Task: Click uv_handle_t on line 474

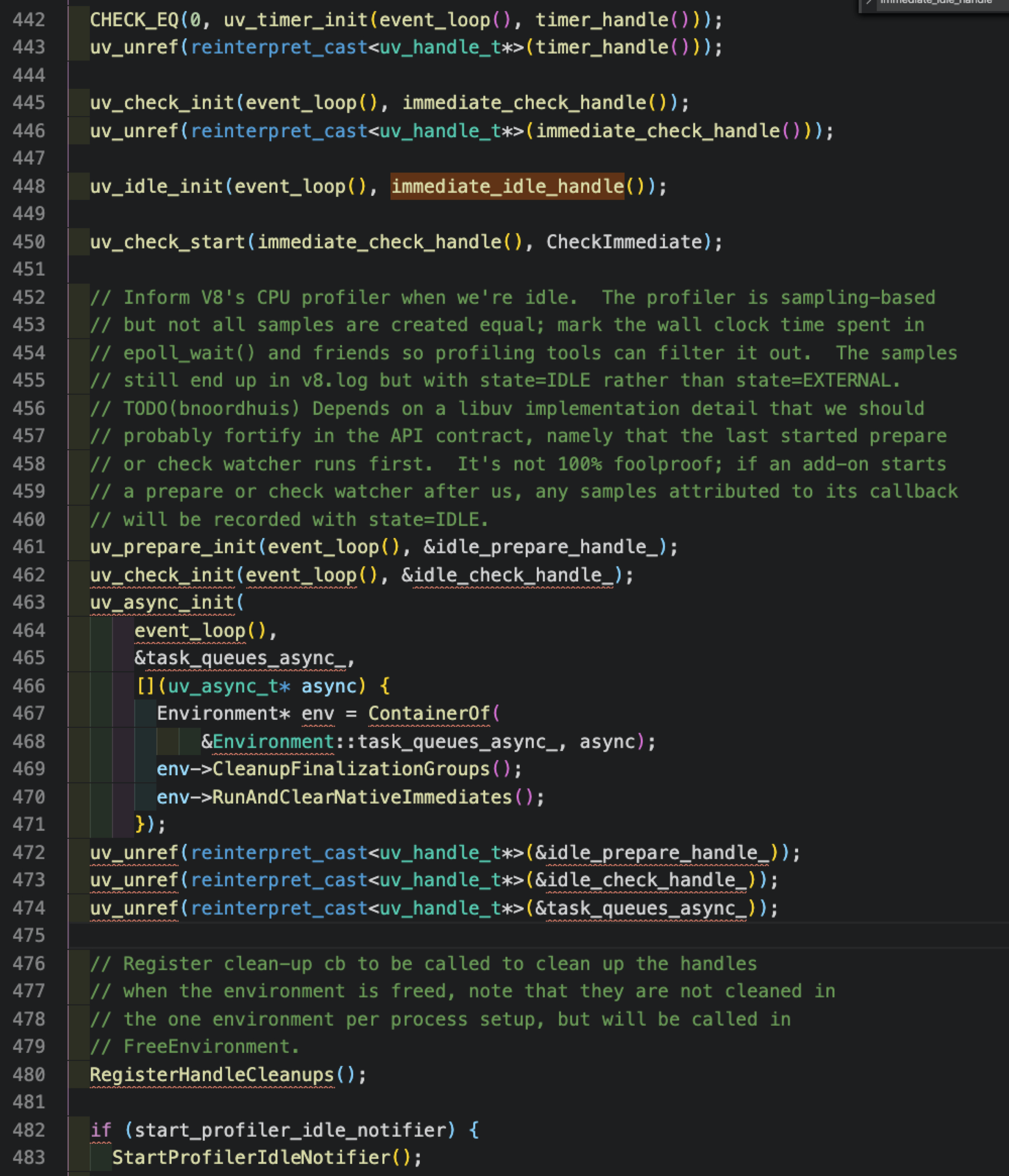Action: coord(440,908)
